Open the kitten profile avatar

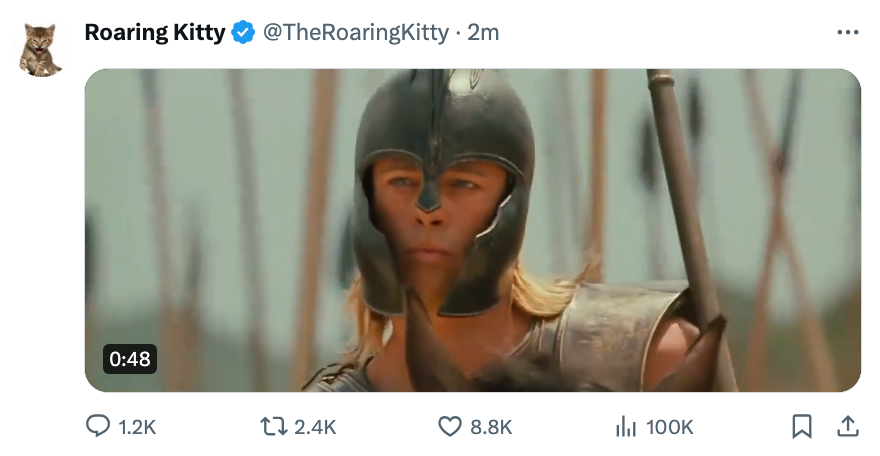[x=41, y=50]
